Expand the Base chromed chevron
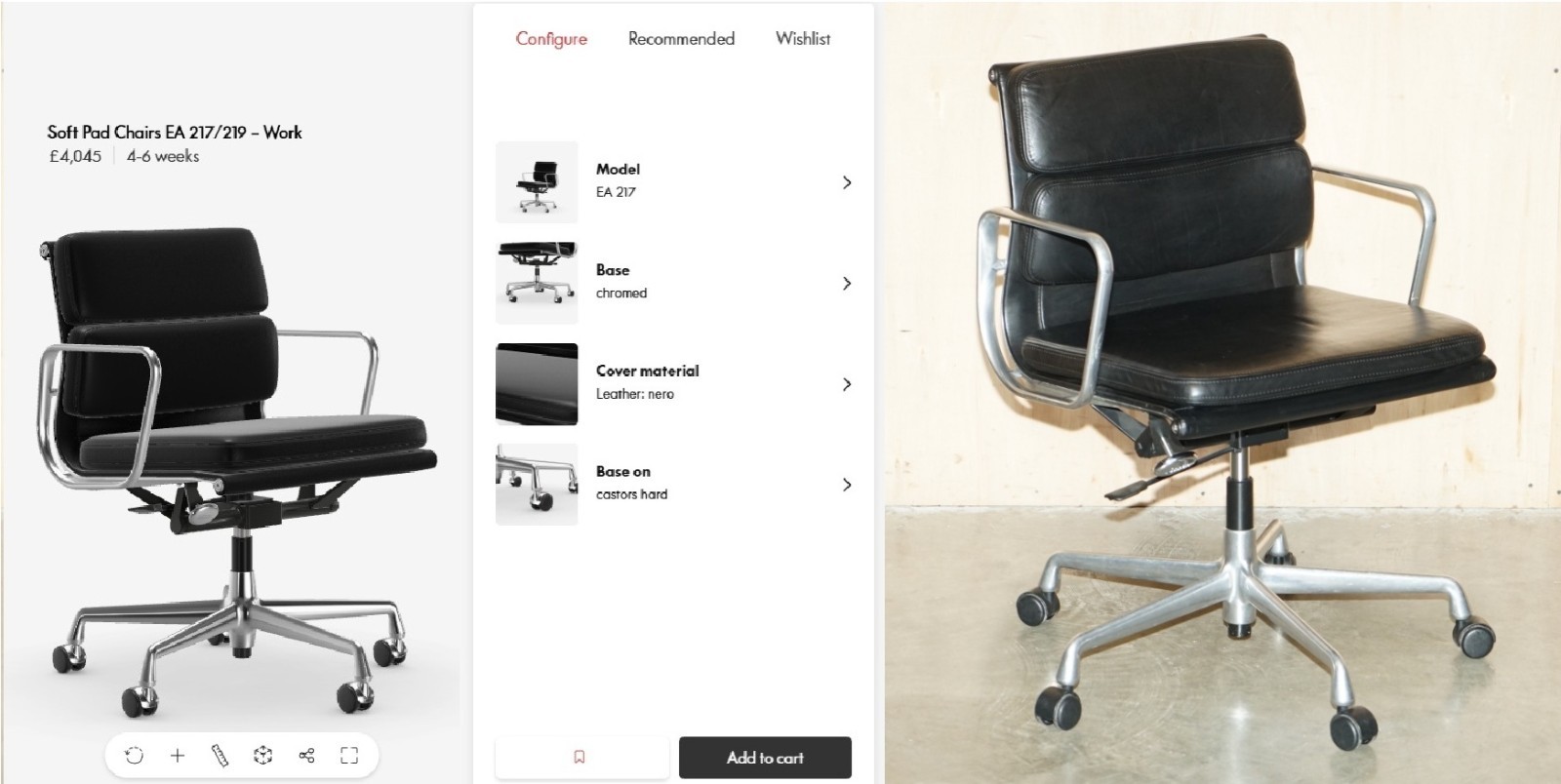 click(846, 284)
